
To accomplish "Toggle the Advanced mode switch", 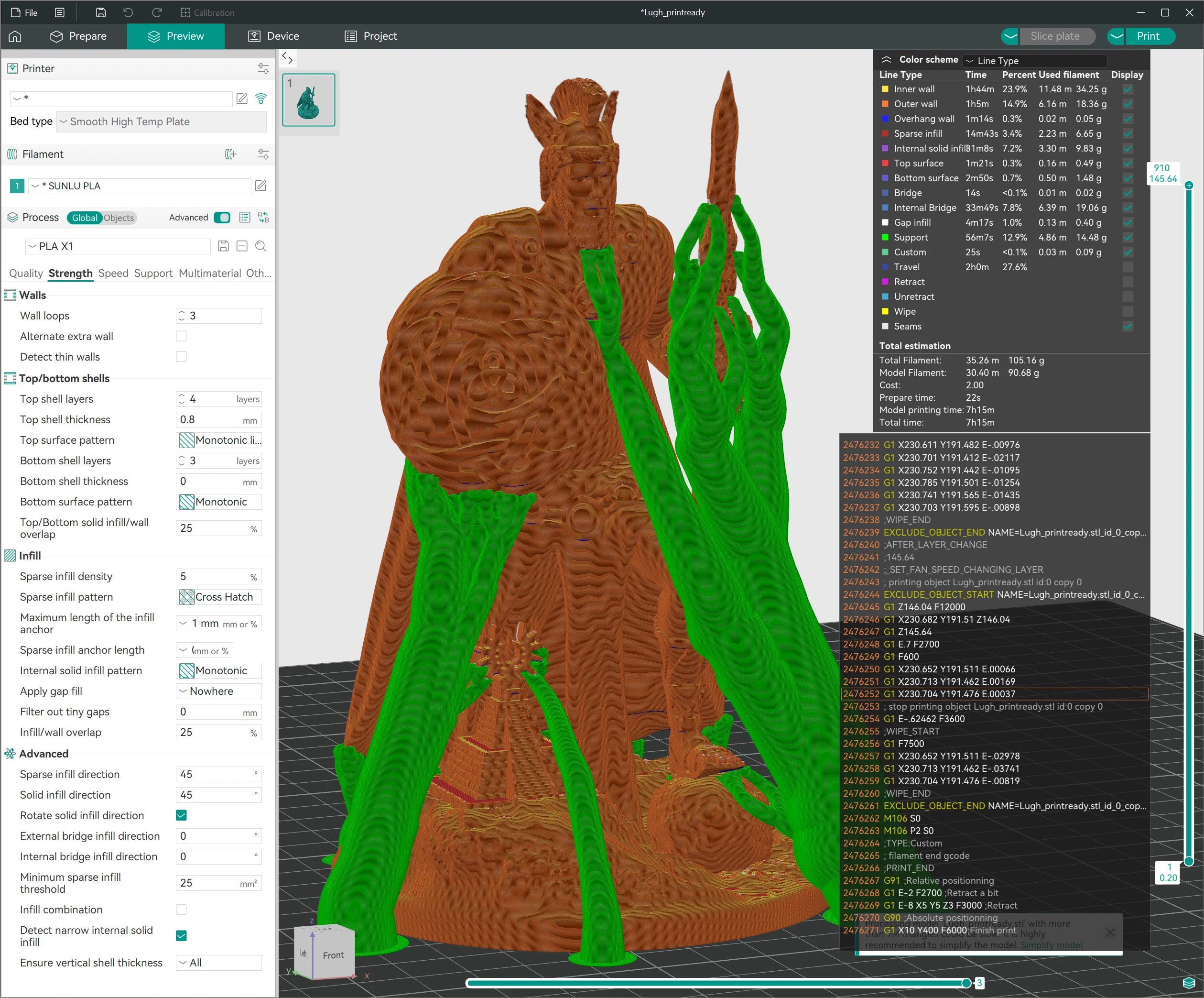I will click(x=222, y=218).
